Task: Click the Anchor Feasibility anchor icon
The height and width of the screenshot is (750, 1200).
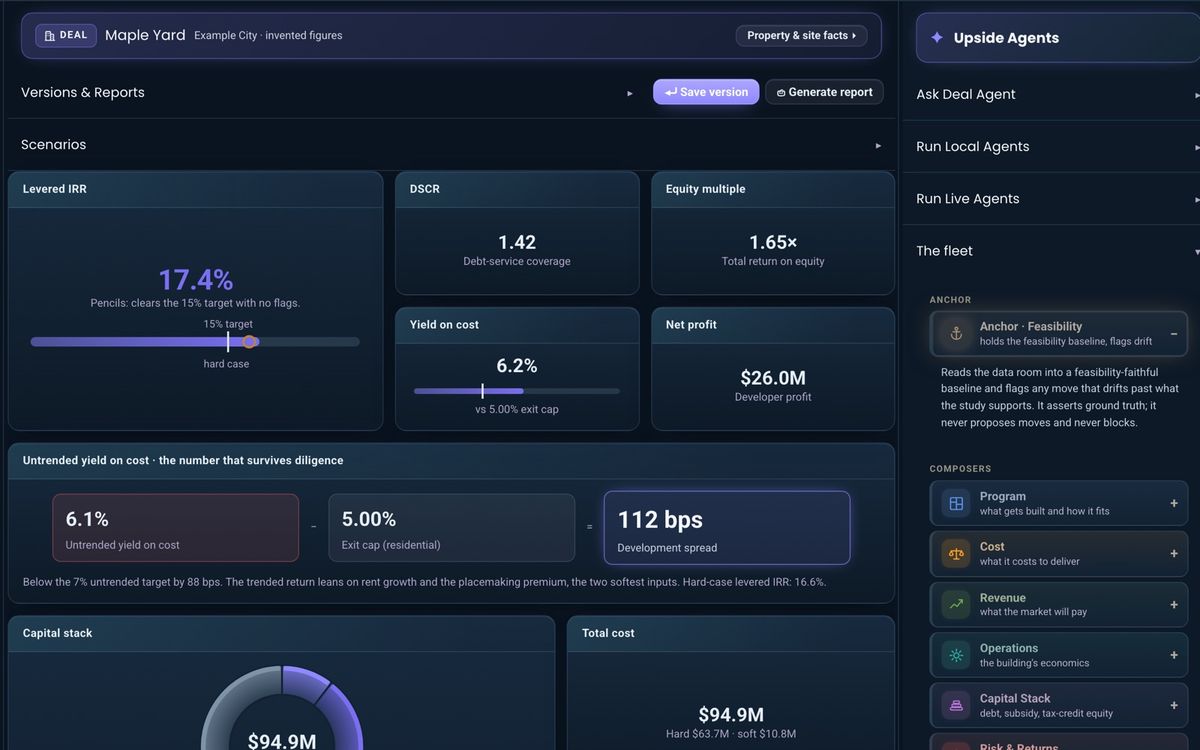Action: (x=956, y=334)
